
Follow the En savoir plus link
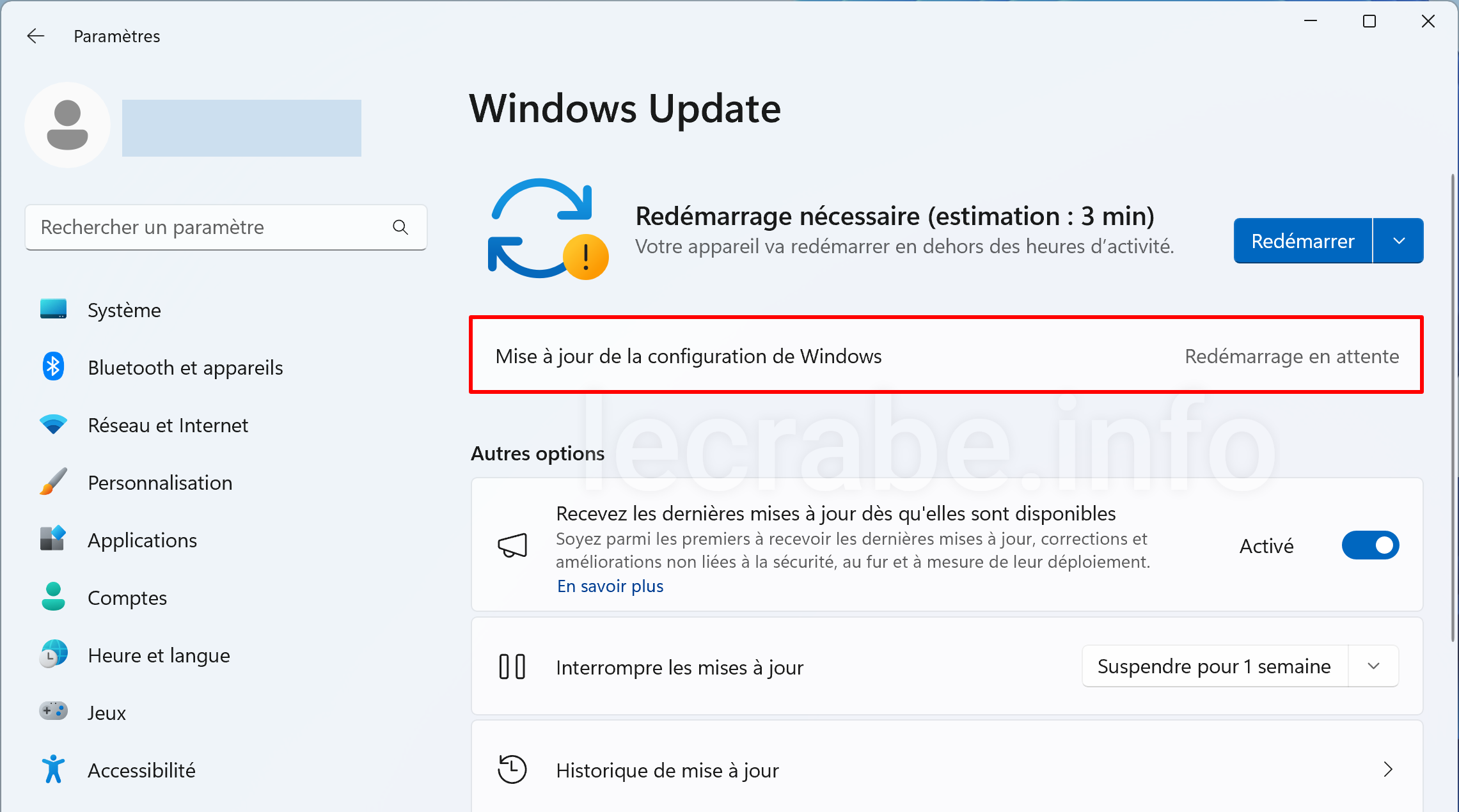(610, 586)
